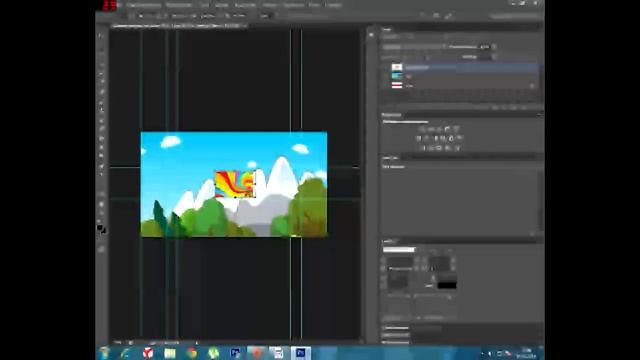Toggle visibility of the selected top layer

point(386,67)
